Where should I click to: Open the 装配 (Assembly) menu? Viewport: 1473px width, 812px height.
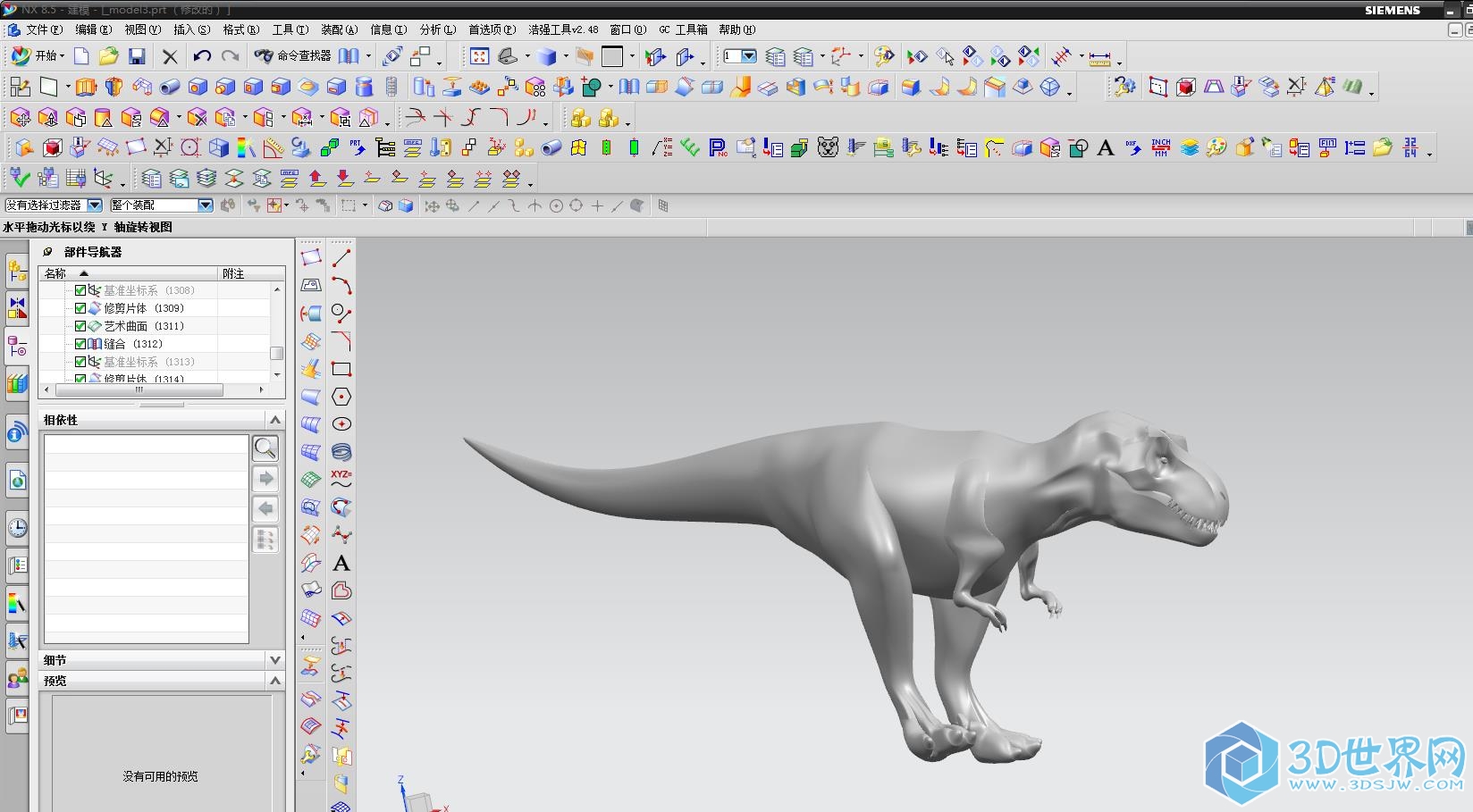pyautogui.click(x=339, y=29)
